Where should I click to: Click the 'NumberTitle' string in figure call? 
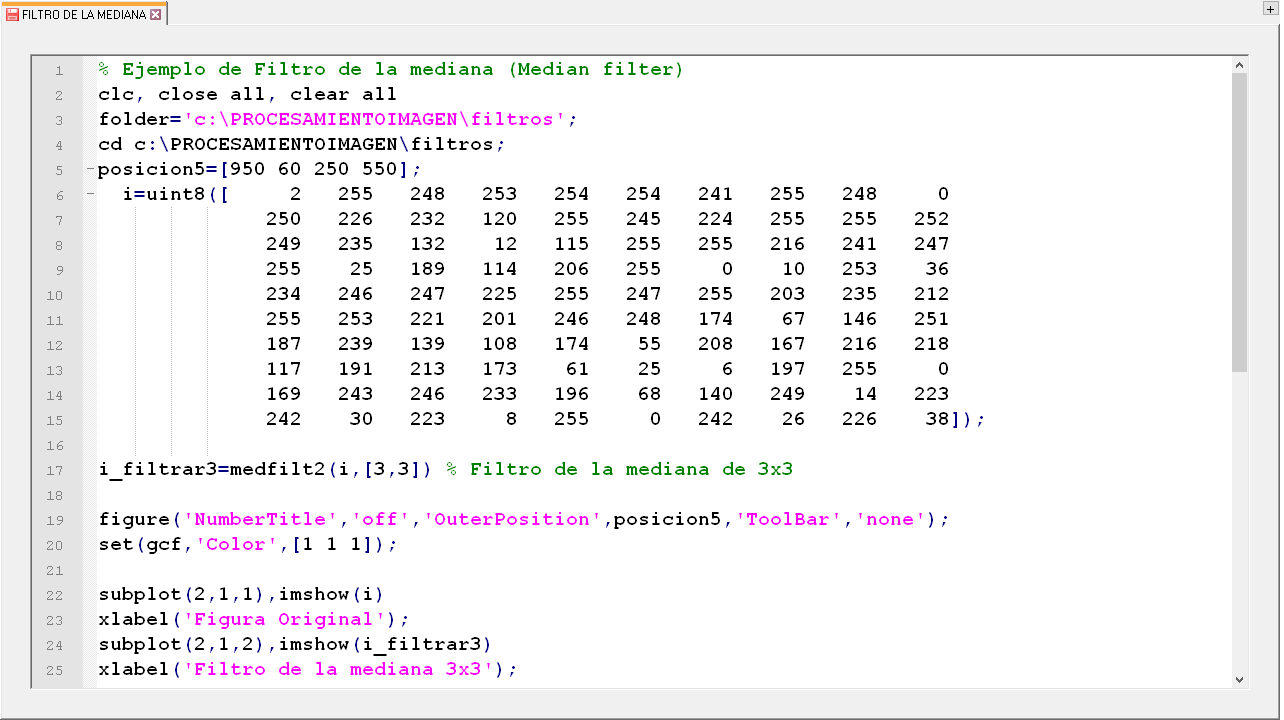pyautogui.click(x=264, y=519)
